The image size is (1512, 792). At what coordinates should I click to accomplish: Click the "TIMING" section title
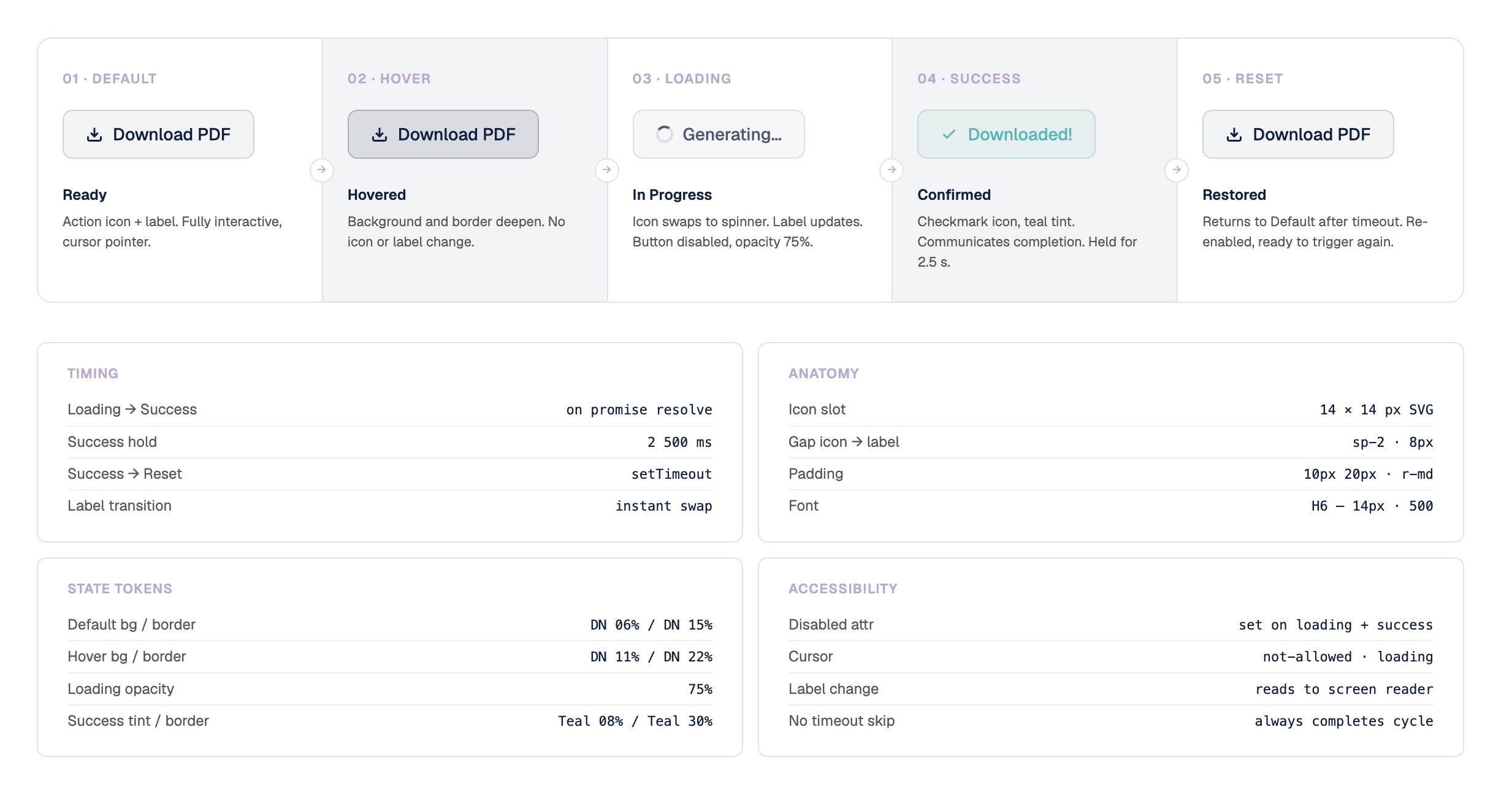pyautogui.click(x=93, y=373)
